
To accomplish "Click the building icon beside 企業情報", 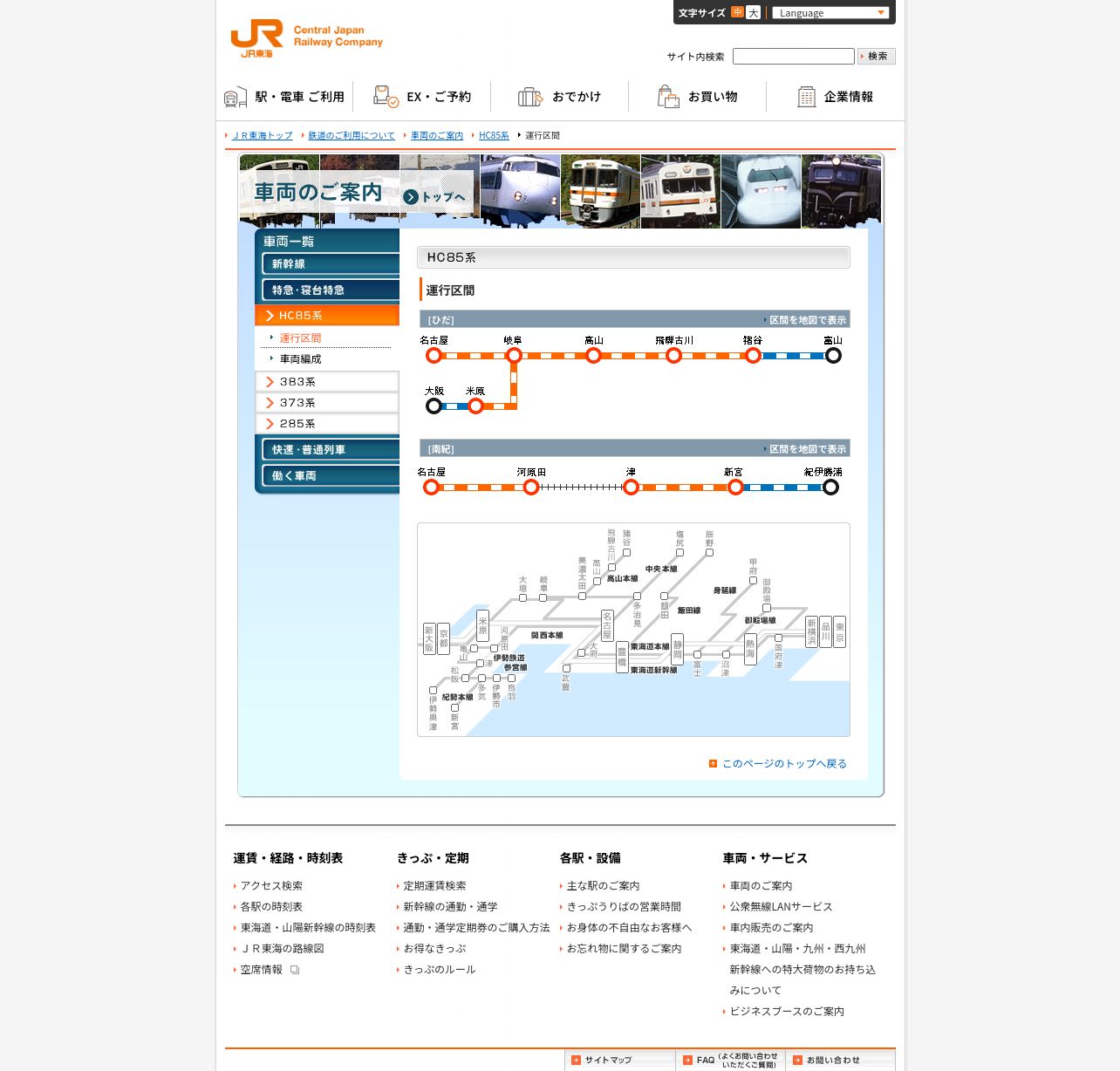I will pyautogui.click(x=807, y=97).
